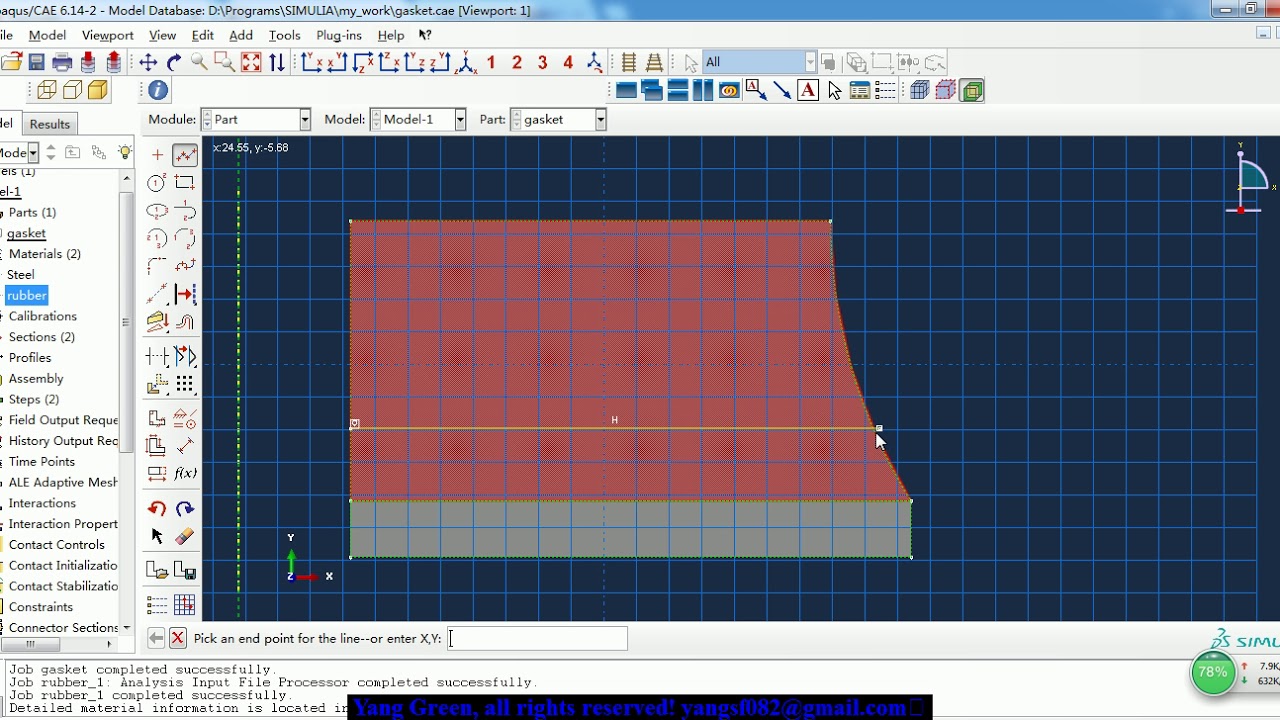1280x720 pixels.
Task: Click Steps (2) in the model tree
Action: 34,400
